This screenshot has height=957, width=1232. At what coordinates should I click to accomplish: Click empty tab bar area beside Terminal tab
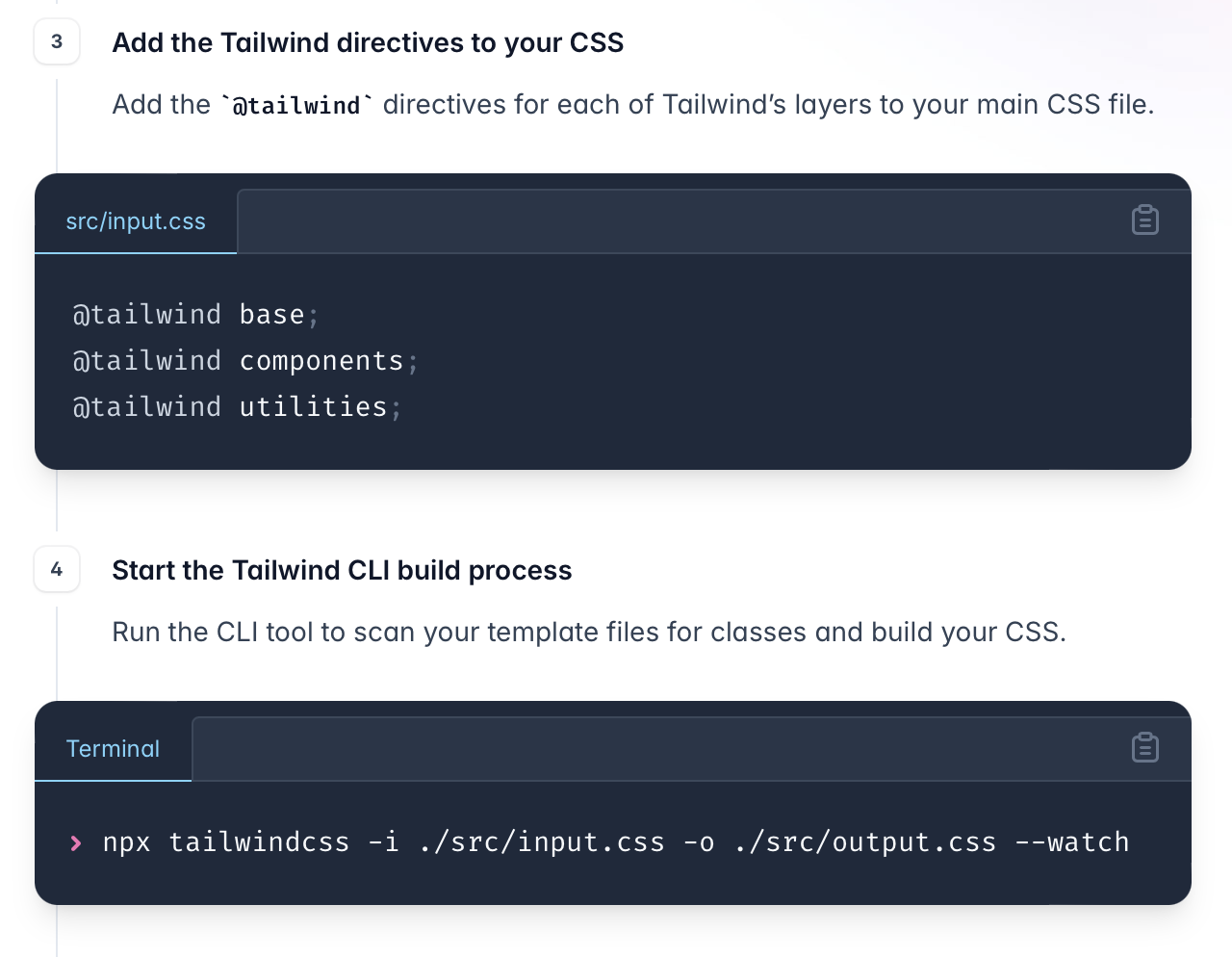click(654, 749)
